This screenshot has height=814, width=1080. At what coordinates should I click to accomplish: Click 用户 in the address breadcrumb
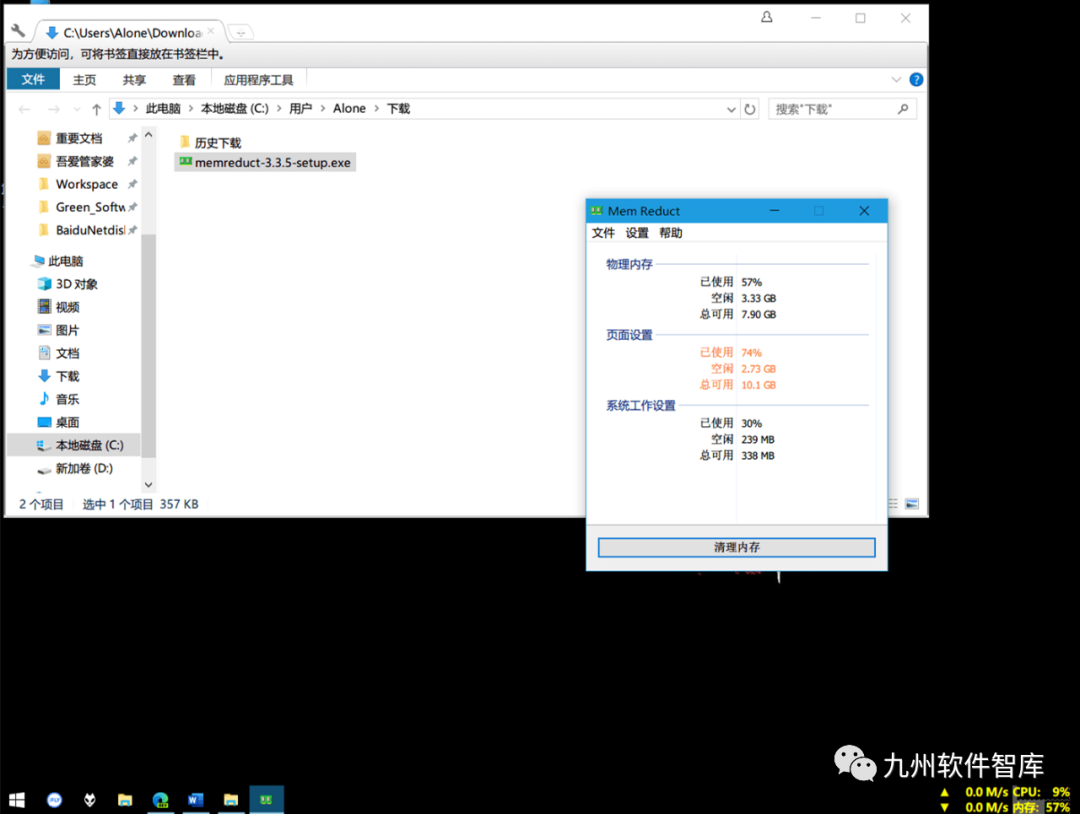[x=300, y=109]
